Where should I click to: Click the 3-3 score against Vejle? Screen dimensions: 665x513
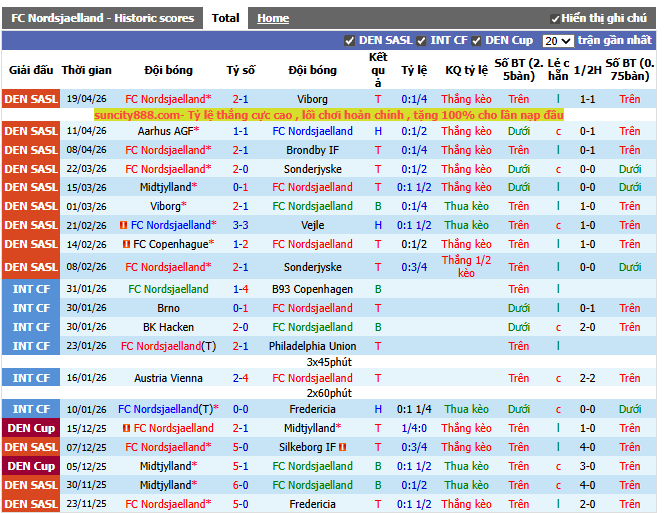(240, 225)
